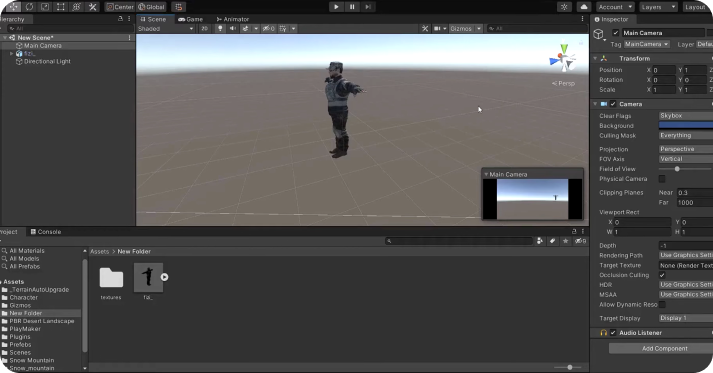Toggle Main Camera active checkbox in Inspector
713x373 pixels.
point(616,33)
